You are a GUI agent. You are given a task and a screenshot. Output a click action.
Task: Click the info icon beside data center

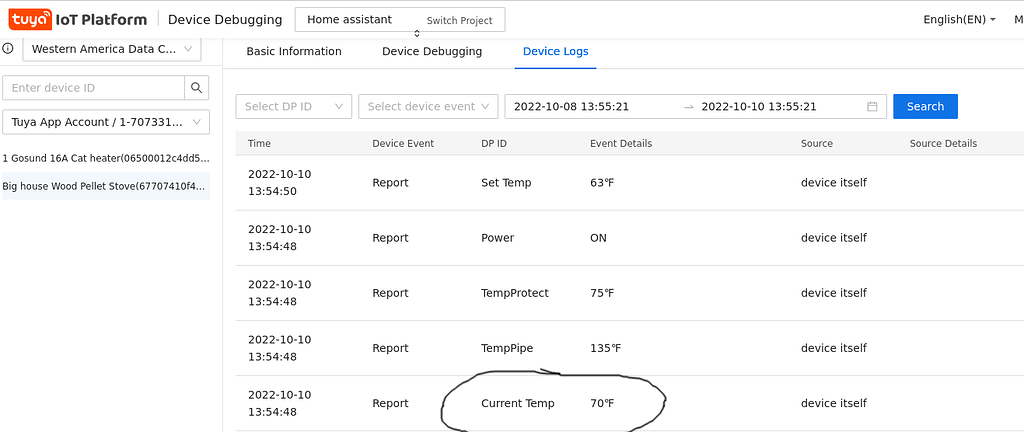click(x=8, y=48)
